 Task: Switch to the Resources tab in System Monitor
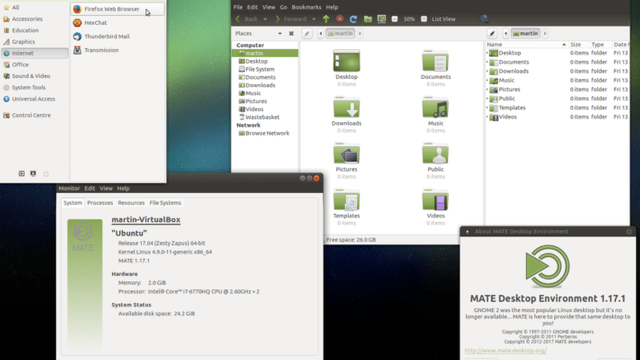point(131,203)
